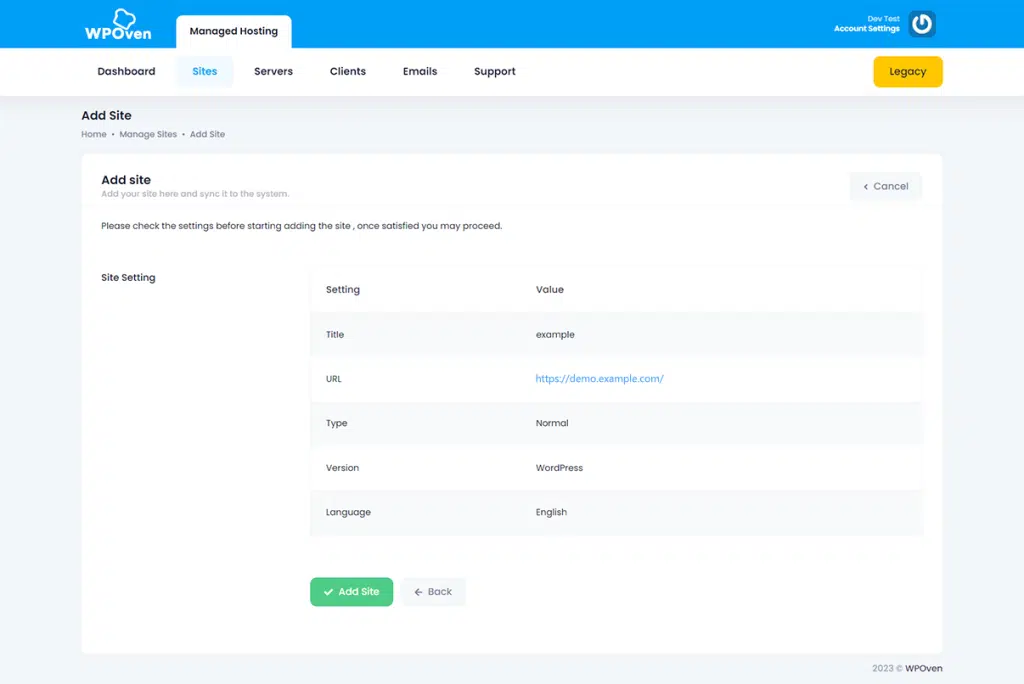Screen dimensions: 1024x684
Task: Click the 'Dev Test' account name
Action: pos(883,19)
